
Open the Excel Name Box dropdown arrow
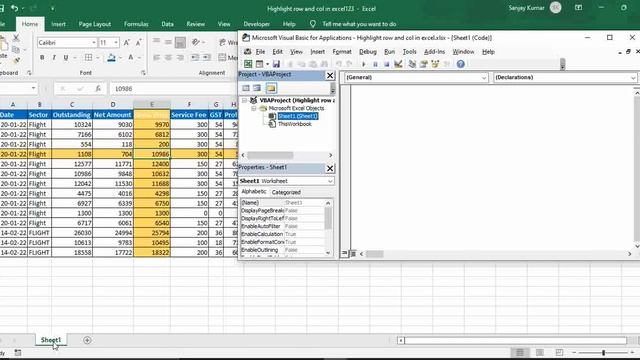click(x=33, y=89)
